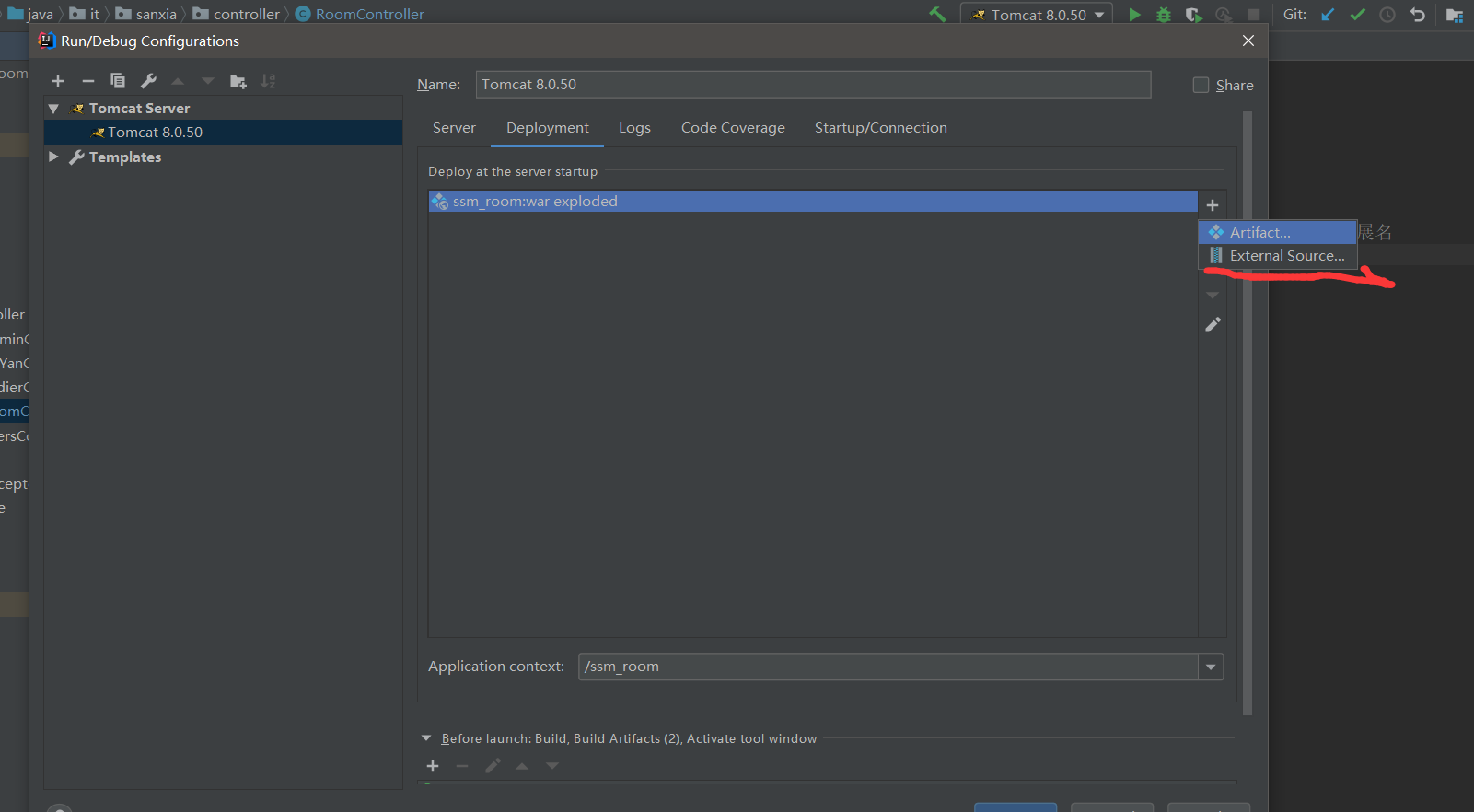
Task: Switch to the Server tab
Action: (454, 128)
